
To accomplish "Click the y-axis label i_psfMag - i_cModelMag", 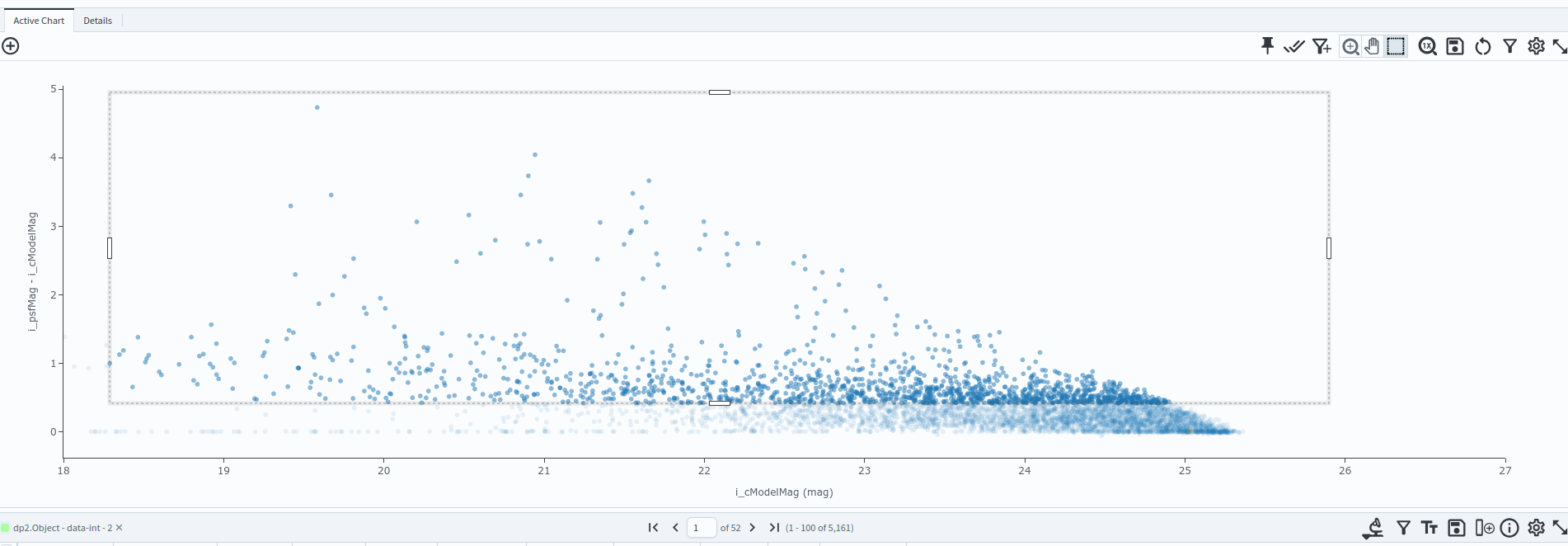I will coord(32,272).
